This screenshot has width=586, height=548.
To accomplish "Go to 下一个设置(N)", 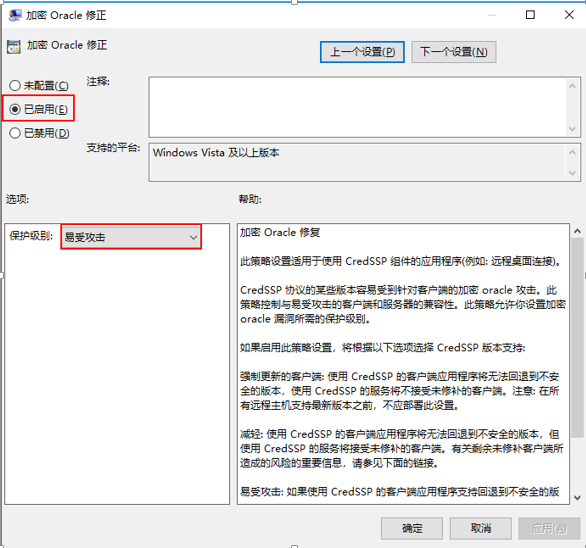I will [454, 52].
